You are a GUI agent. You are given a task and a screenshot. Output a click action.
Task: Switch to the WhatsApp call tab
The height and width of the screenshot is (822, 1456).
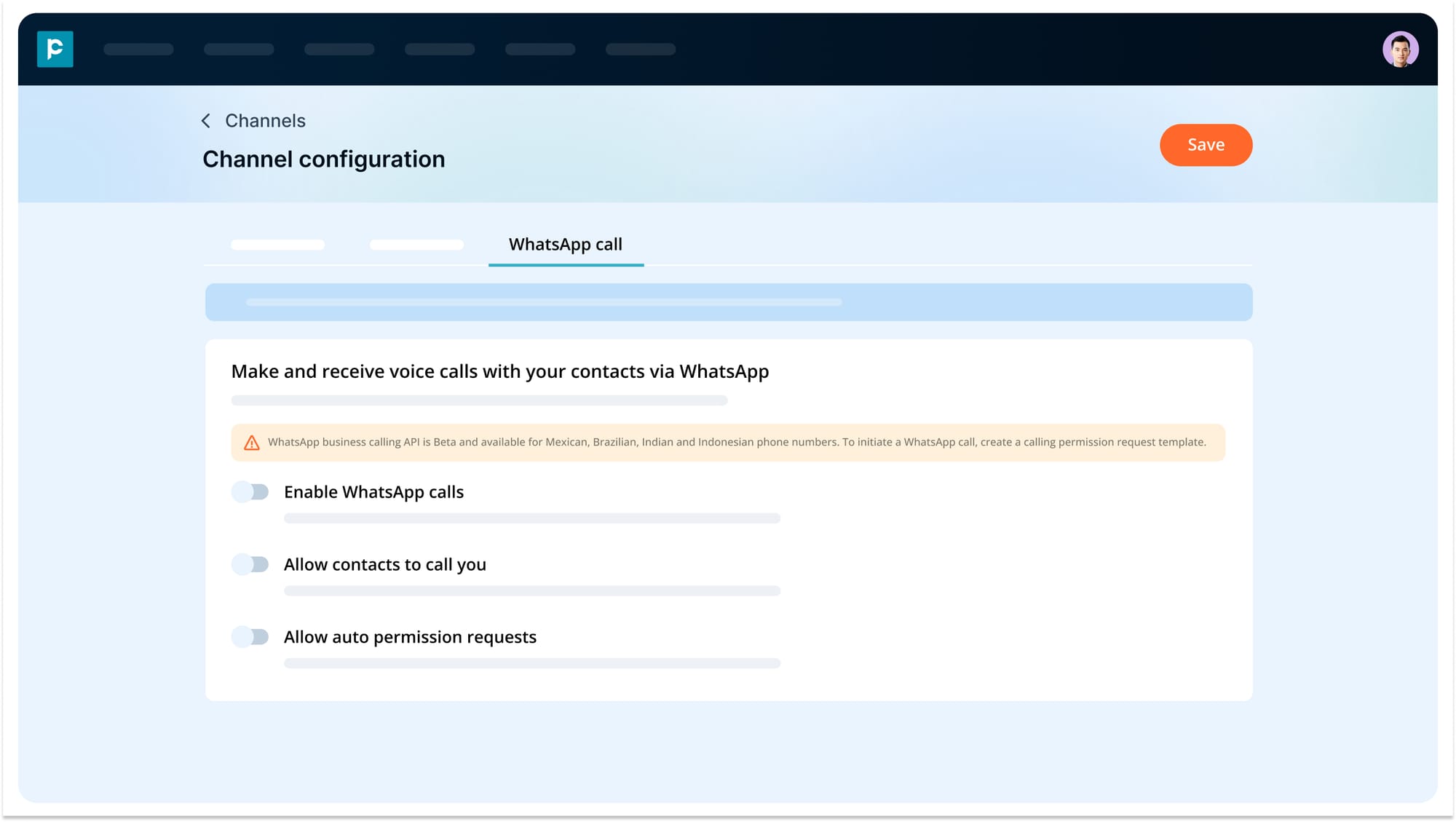(x=566, y=244)
